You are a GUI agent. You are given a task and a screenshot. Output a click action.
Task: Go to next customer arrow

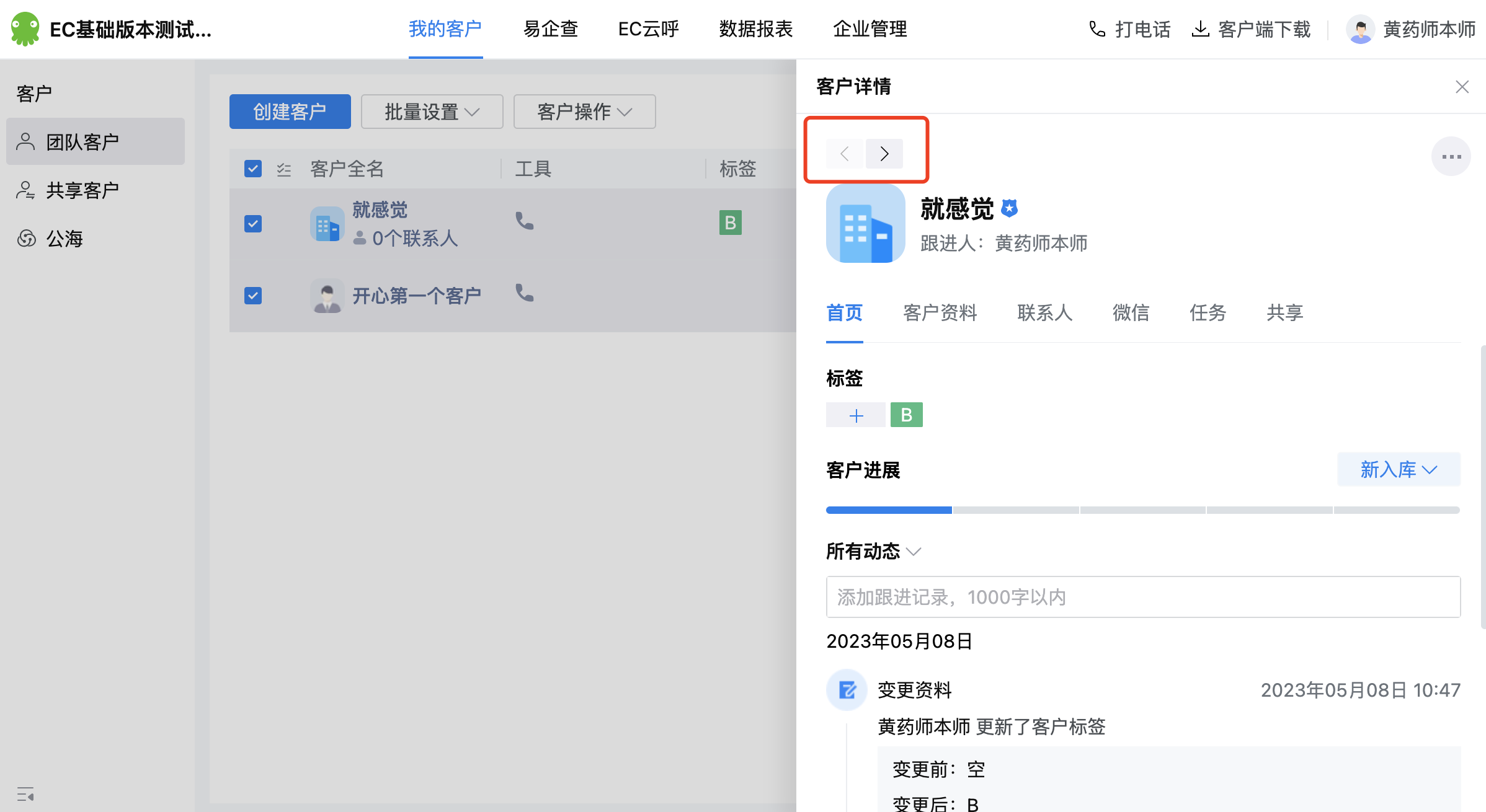[884, 154]
